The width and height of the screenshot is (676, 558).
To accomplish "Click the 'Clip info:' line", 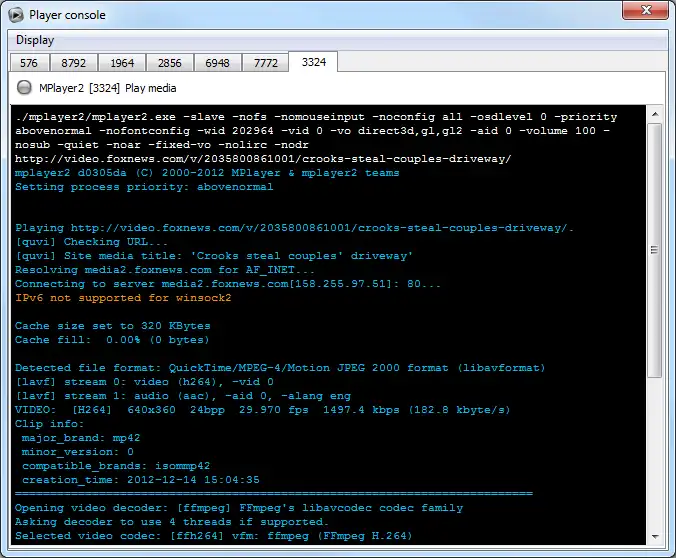I will coord(50,424).
